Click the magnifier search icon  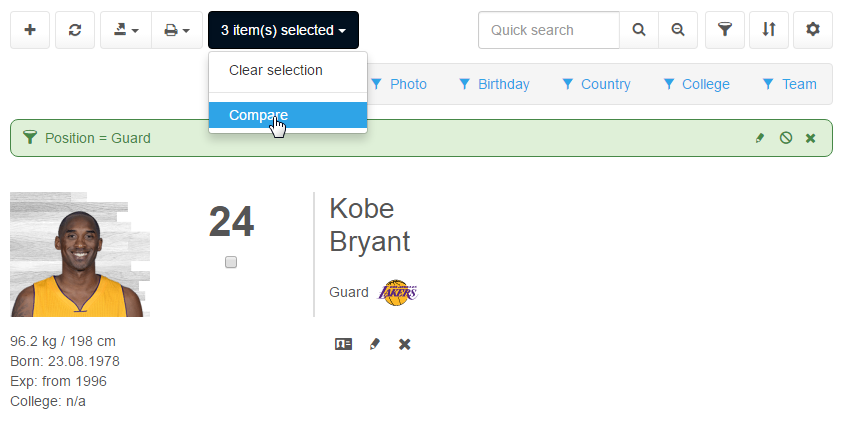[x=639, y=30]
